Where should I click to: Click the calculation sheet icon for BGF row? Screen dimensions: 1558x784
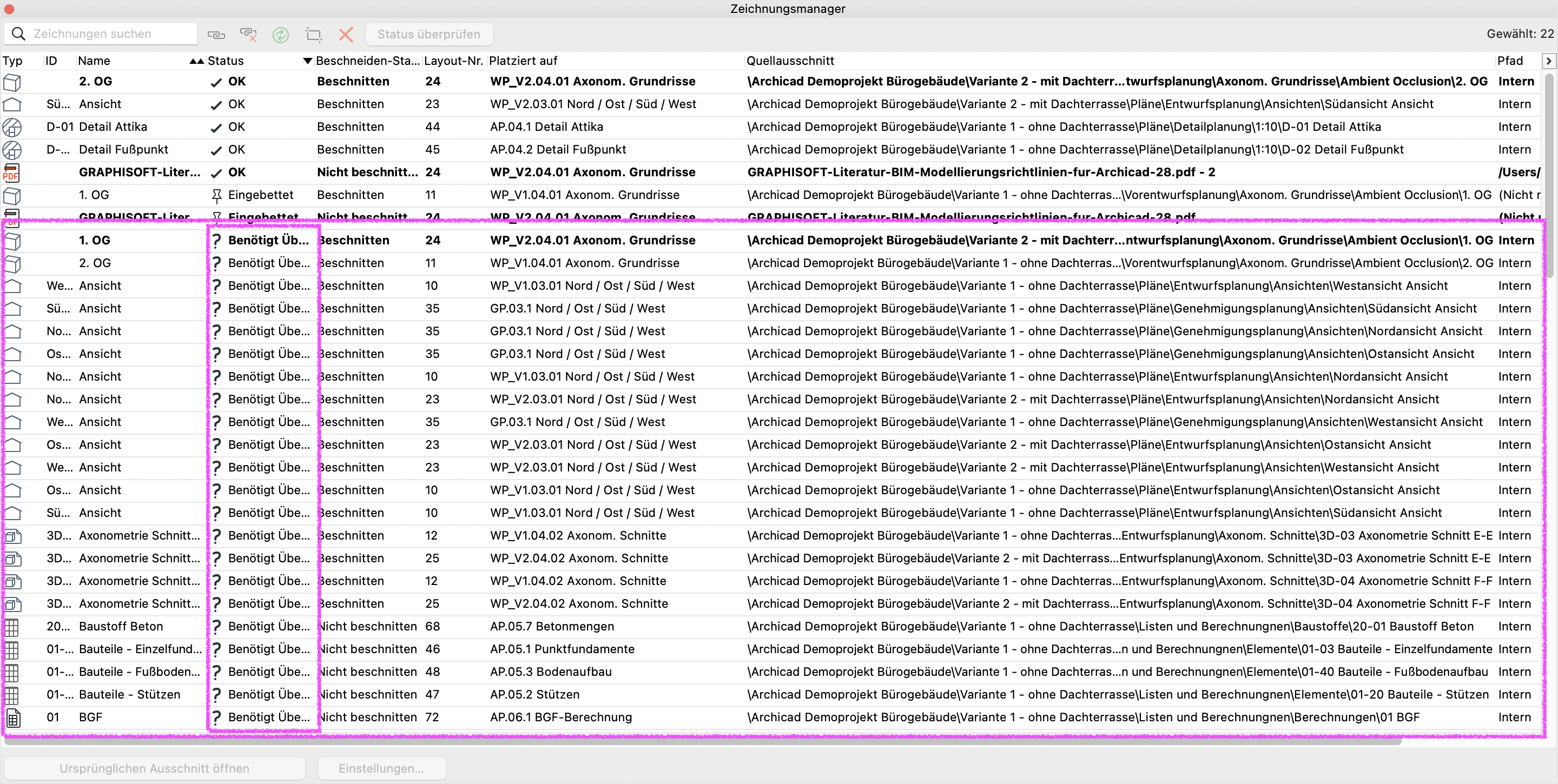coord(12,717)
